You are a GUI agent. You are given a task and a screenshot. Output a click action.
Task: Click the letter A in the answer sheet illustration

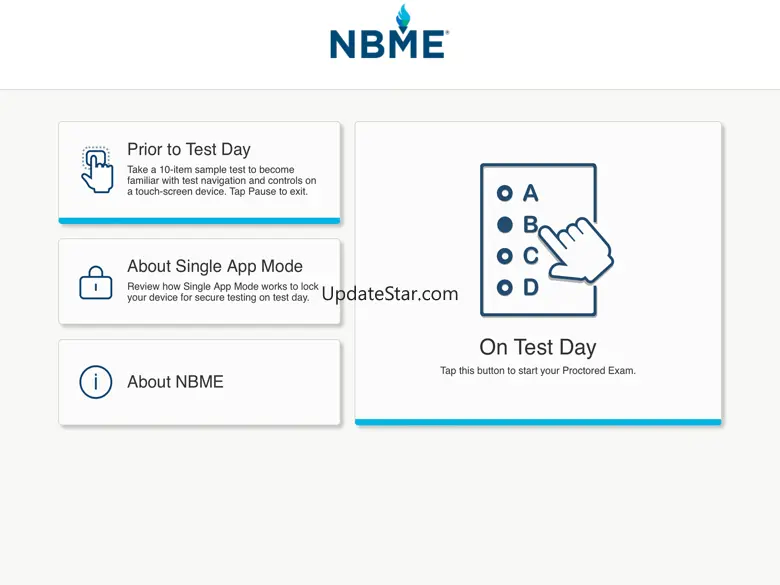pyautogui.click(x=531, y=193)
